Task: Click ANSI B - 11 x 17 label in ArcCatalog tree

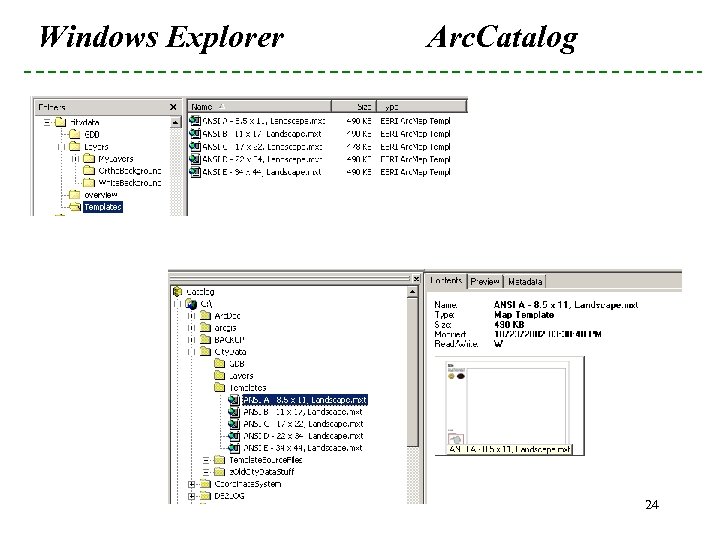Action: point(303,412)
